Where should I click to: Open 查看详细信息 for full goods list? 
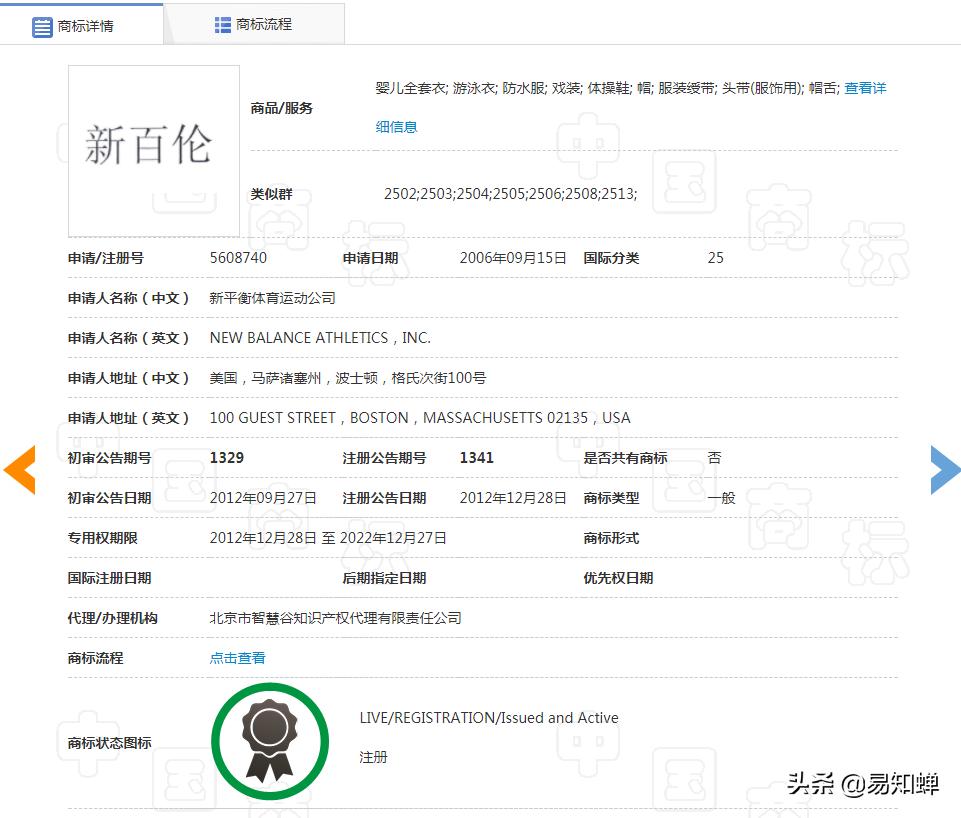(862, 88)
